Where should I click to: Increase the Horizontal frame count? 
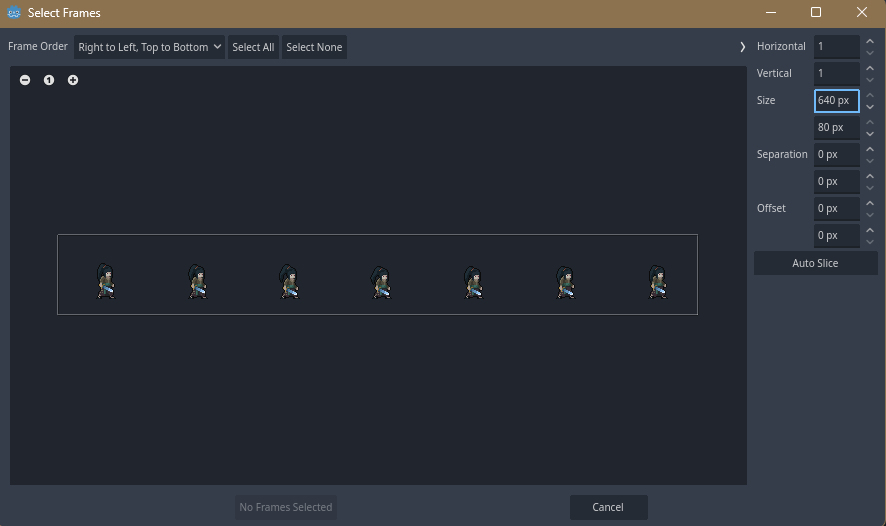[870, 41]
